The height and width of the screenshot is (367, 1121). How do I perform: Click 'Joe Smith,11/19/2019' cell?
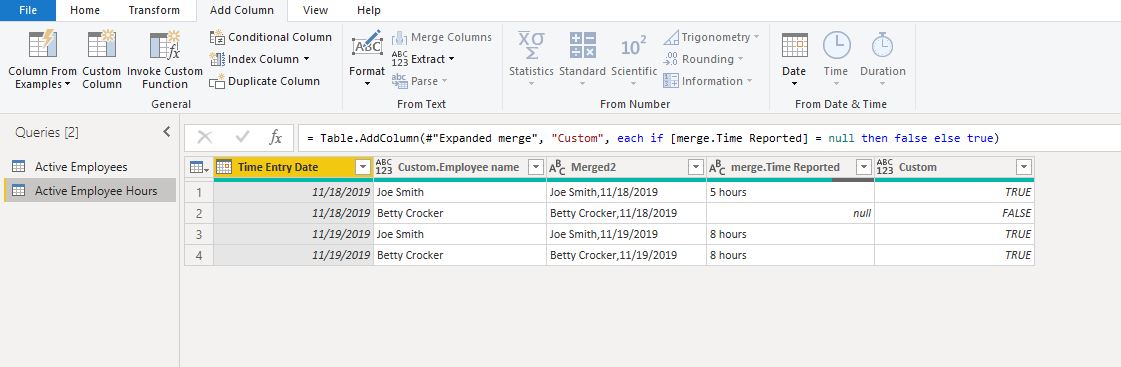click(626, 234)
